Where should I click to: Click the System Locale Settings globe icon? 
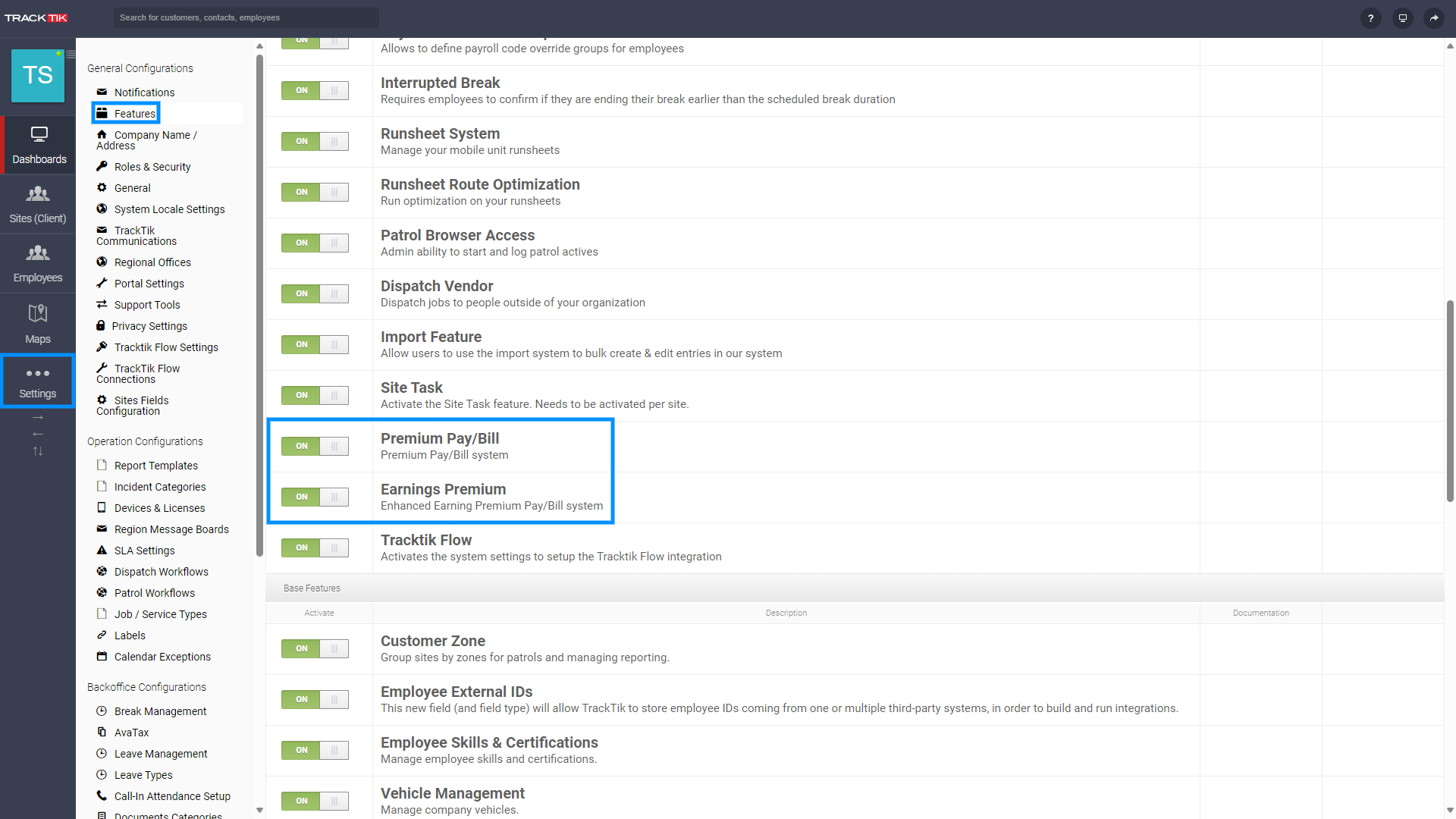[102, 209]
